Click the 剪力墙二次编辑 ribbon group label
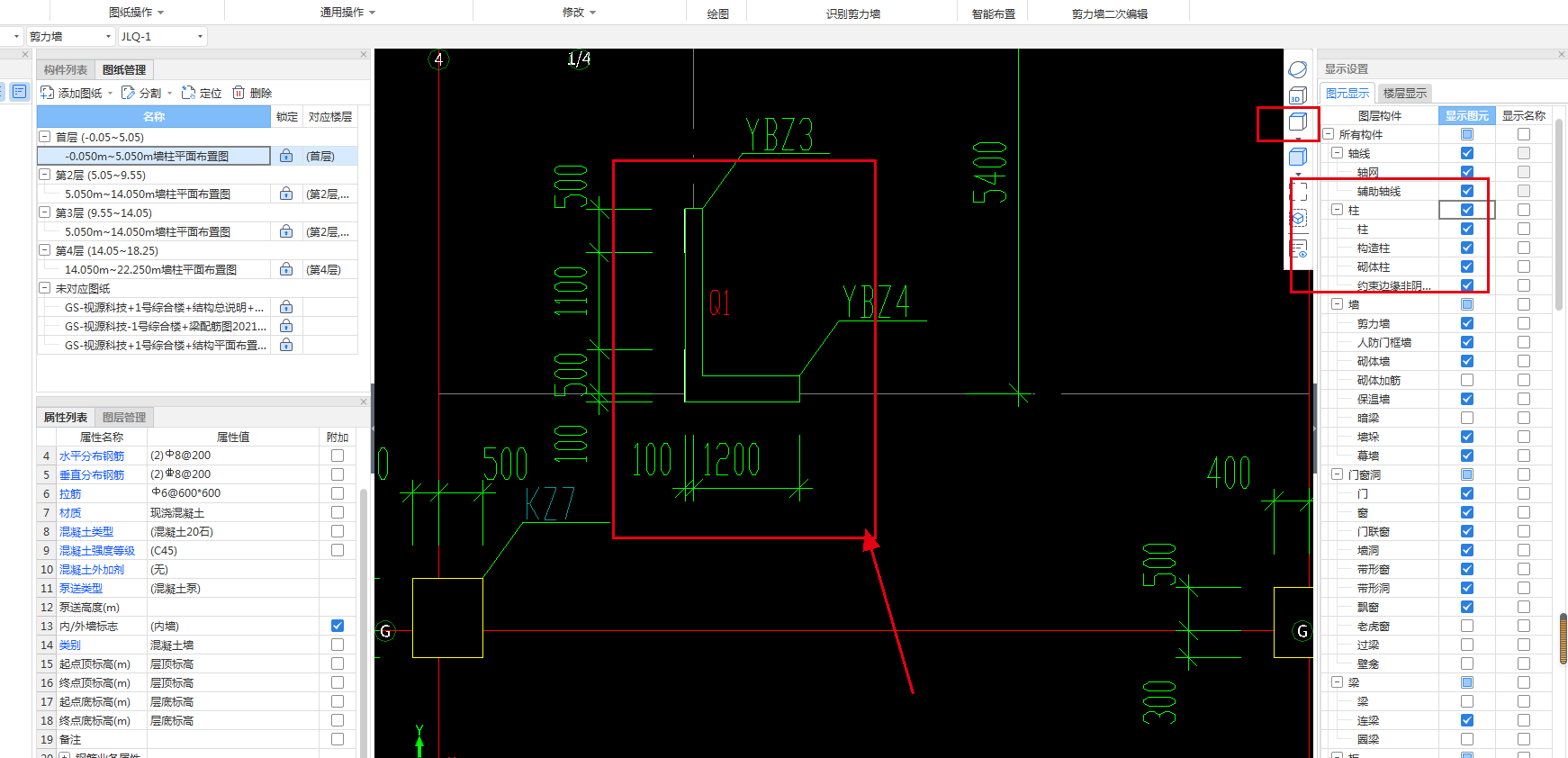The image size is (1568, 758). 1110,14
